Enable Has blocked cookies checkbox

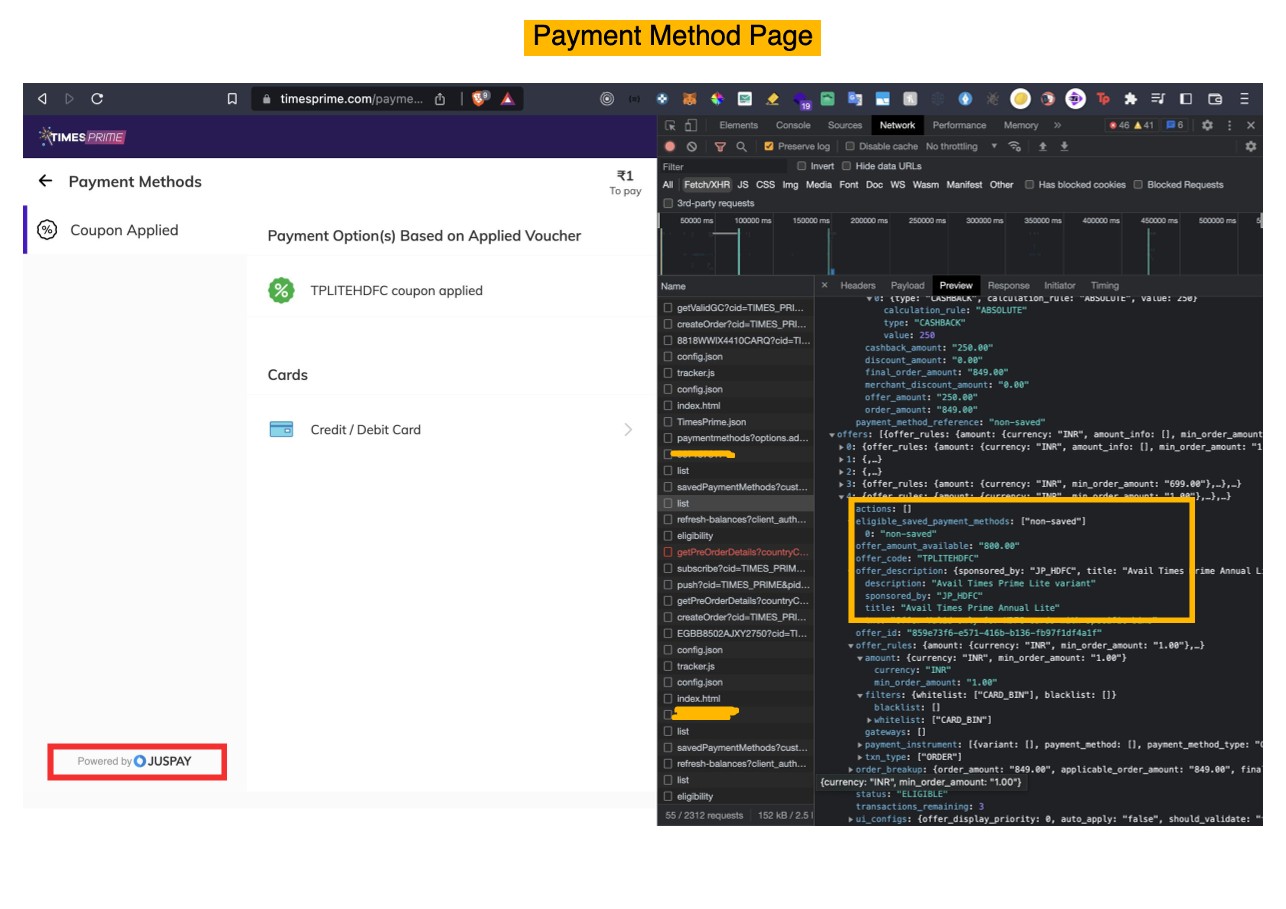click(x=1030, y=185)
